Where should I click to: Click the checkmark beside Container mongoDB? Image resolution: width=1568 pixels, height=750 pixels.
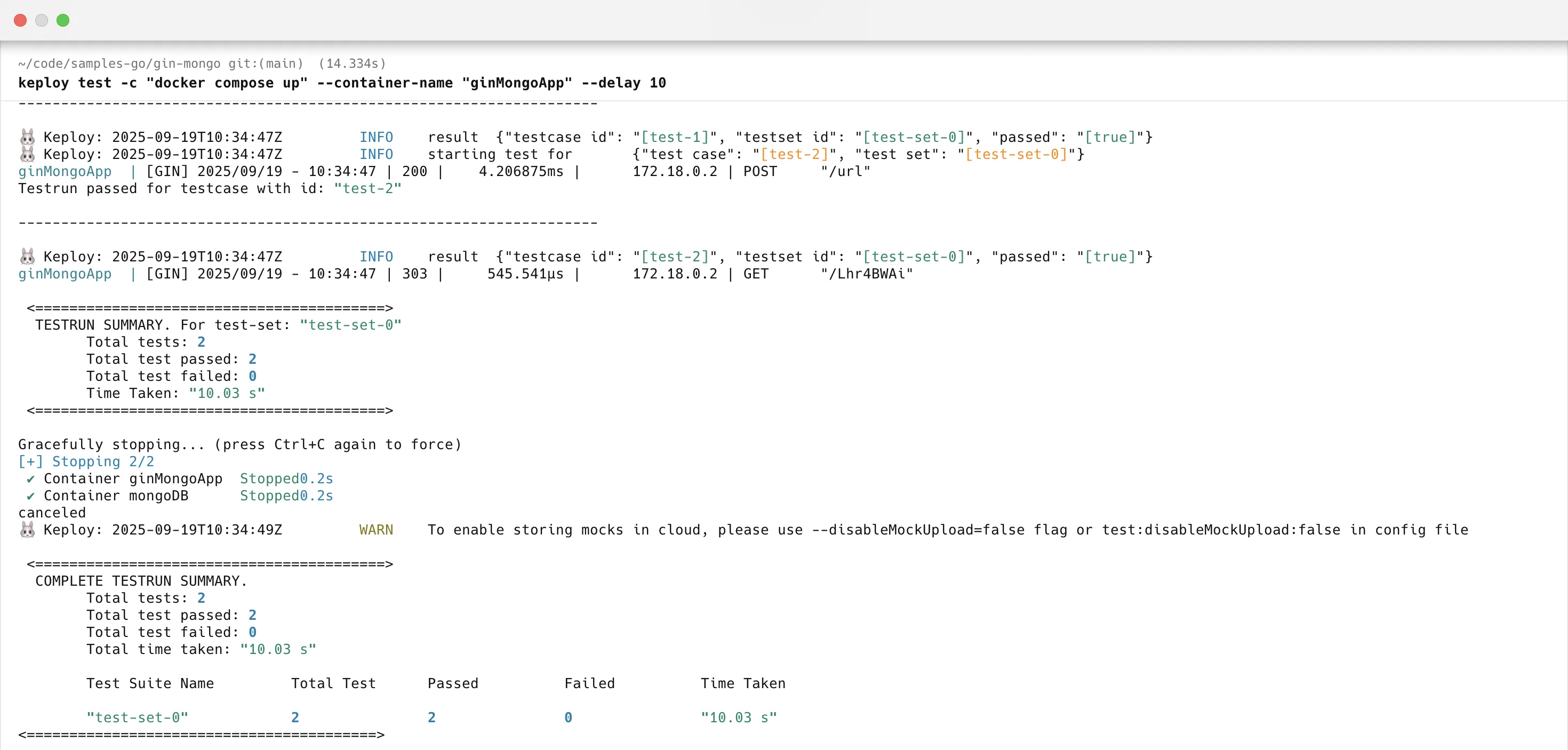30,496
